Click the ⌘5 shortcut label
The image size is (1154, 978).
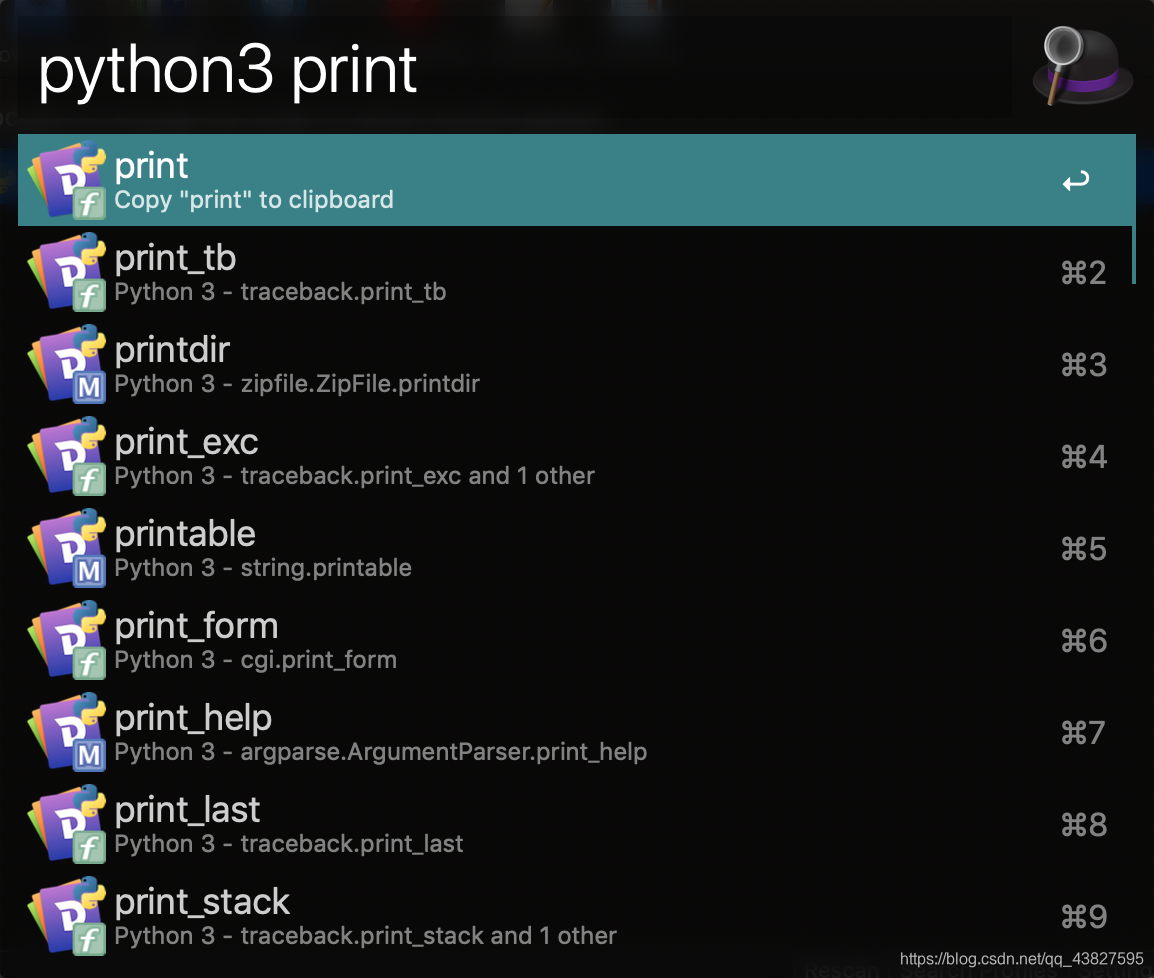1083,549
